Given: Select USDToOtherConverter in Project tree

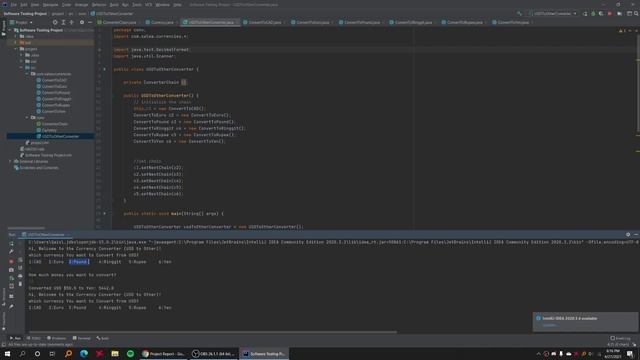Looking at the screenshot, I should [60, 136].
